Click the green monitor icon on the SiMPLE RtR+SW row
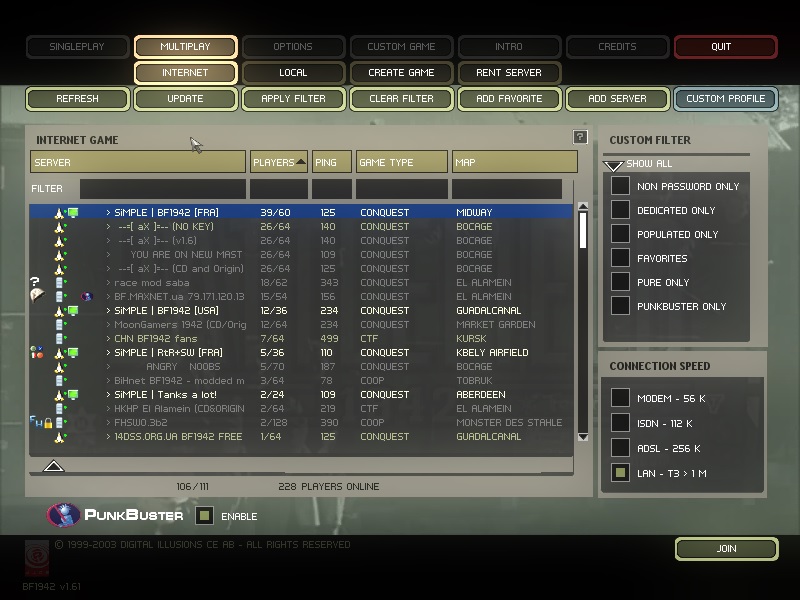This screenshot has height=600, width=800. [x=73, y=352]
